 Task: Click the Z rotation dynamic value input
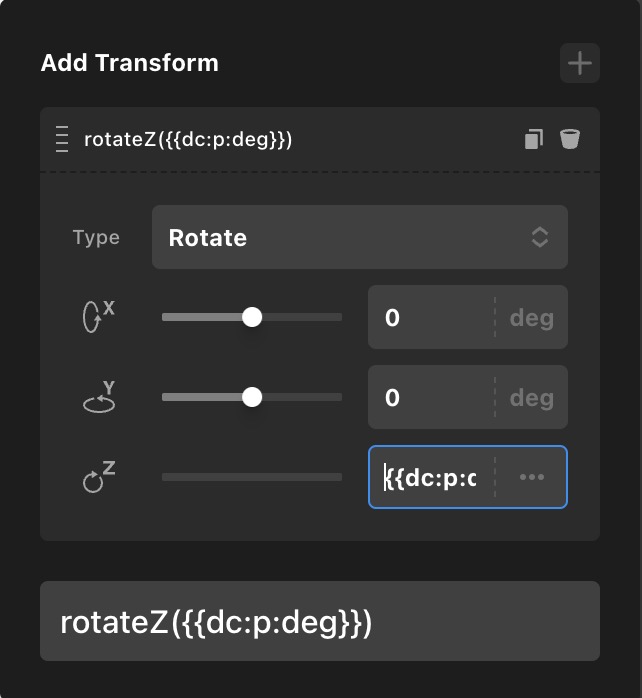(x=432, y=477)
